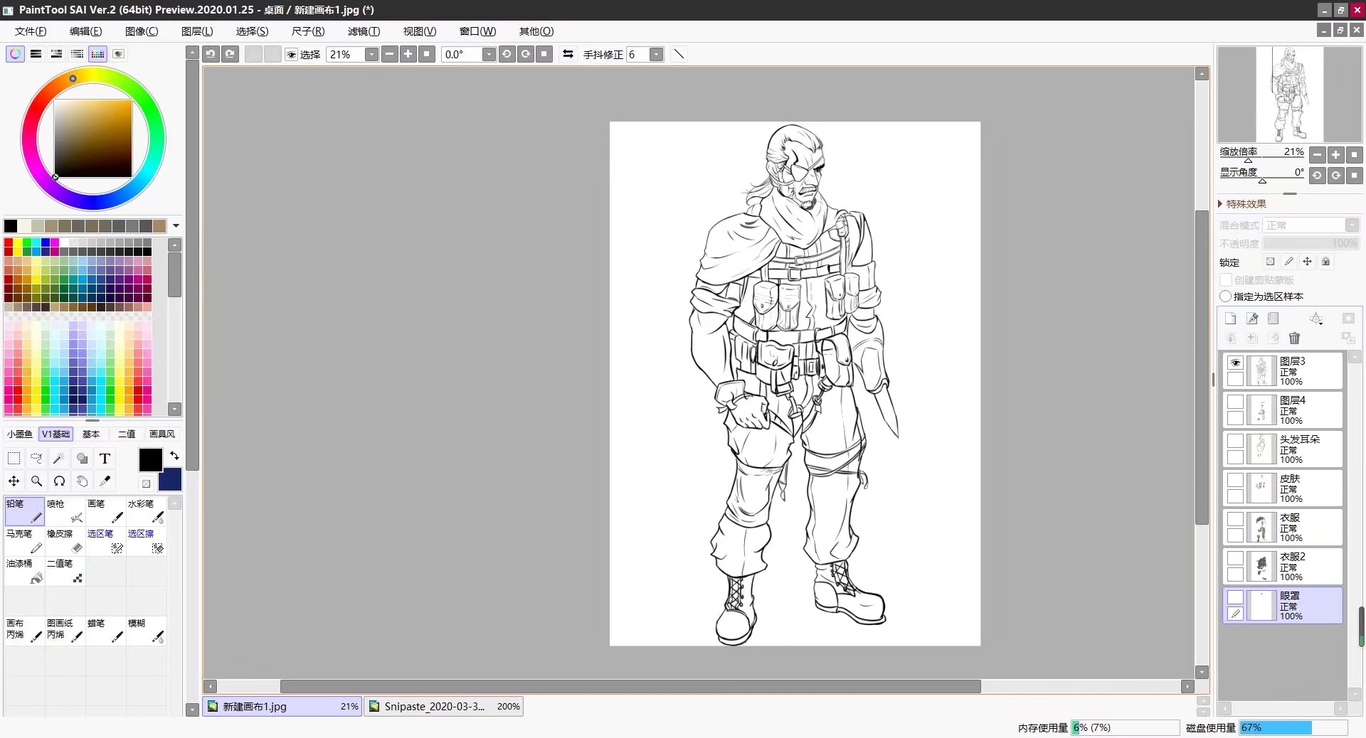1366x738 pixels.
Task: Select the 指定为选区样本 radio option
Action: [1226, 297]
